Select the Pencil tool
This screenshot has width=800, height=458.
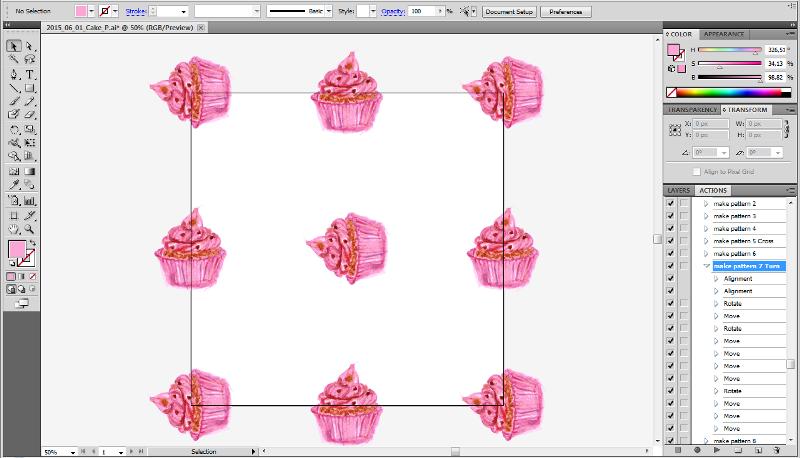(30, 101)
